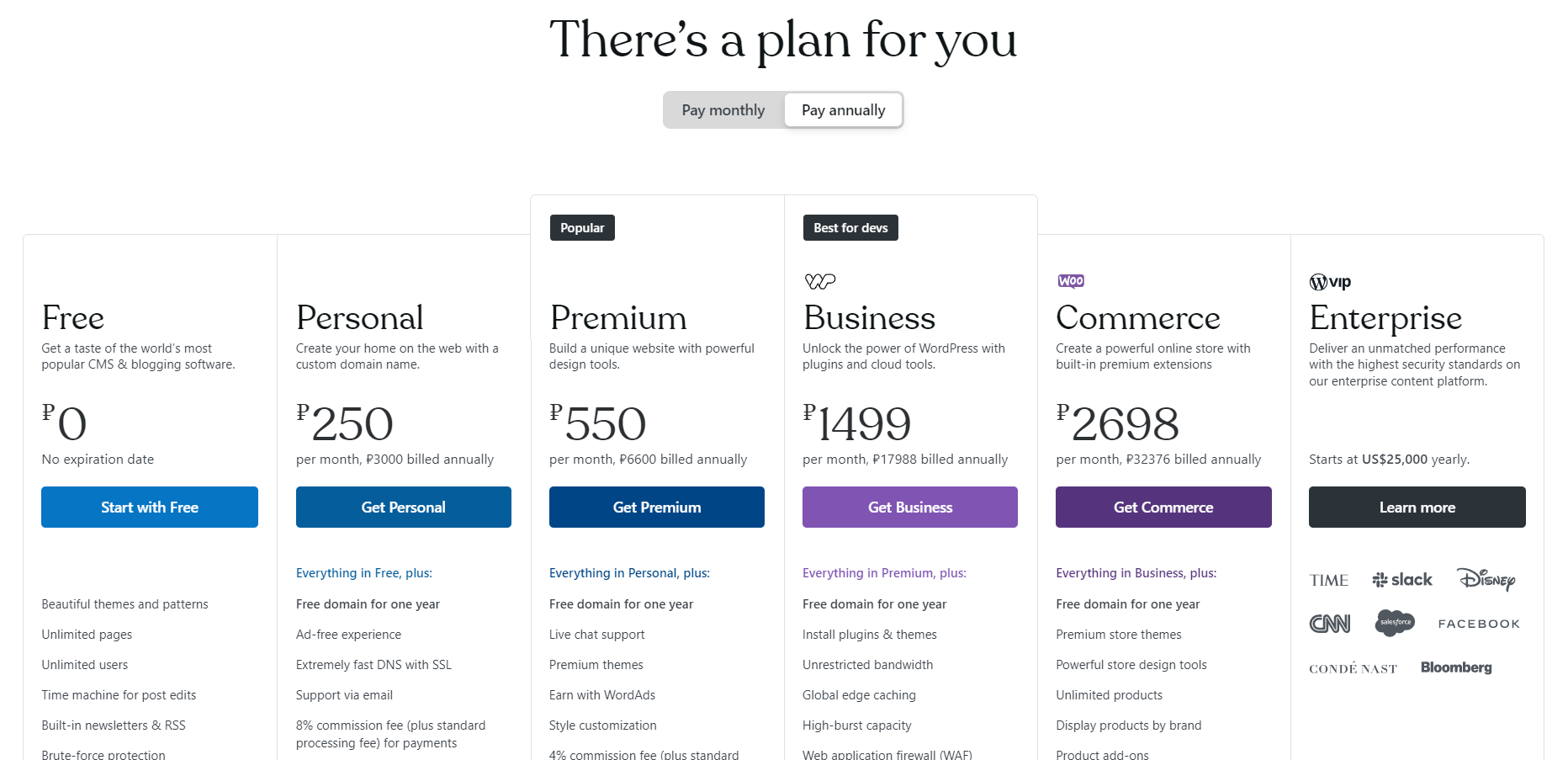Click the Disney logo
Viewport: 1568px width, 760px height.
(1486, 579)
